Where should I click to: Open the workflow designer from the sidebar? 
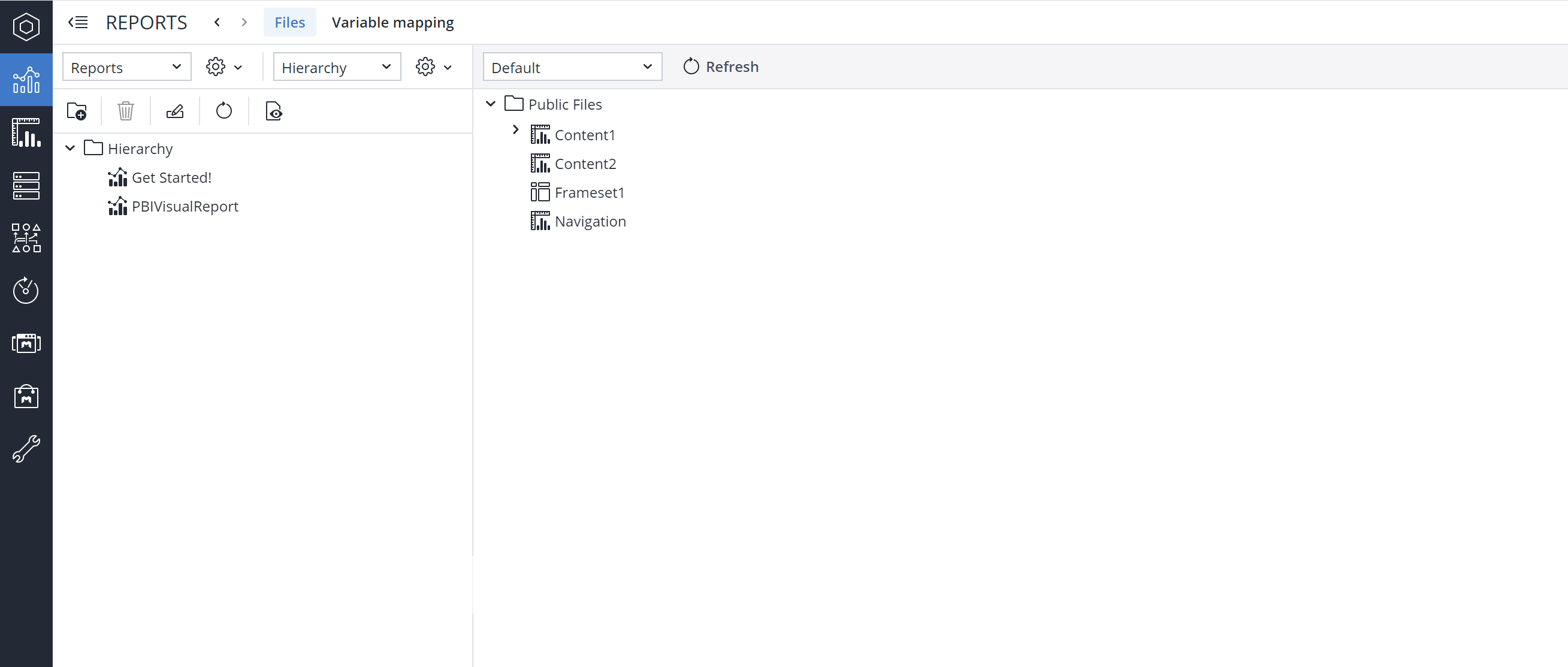(x=26, y=237)
